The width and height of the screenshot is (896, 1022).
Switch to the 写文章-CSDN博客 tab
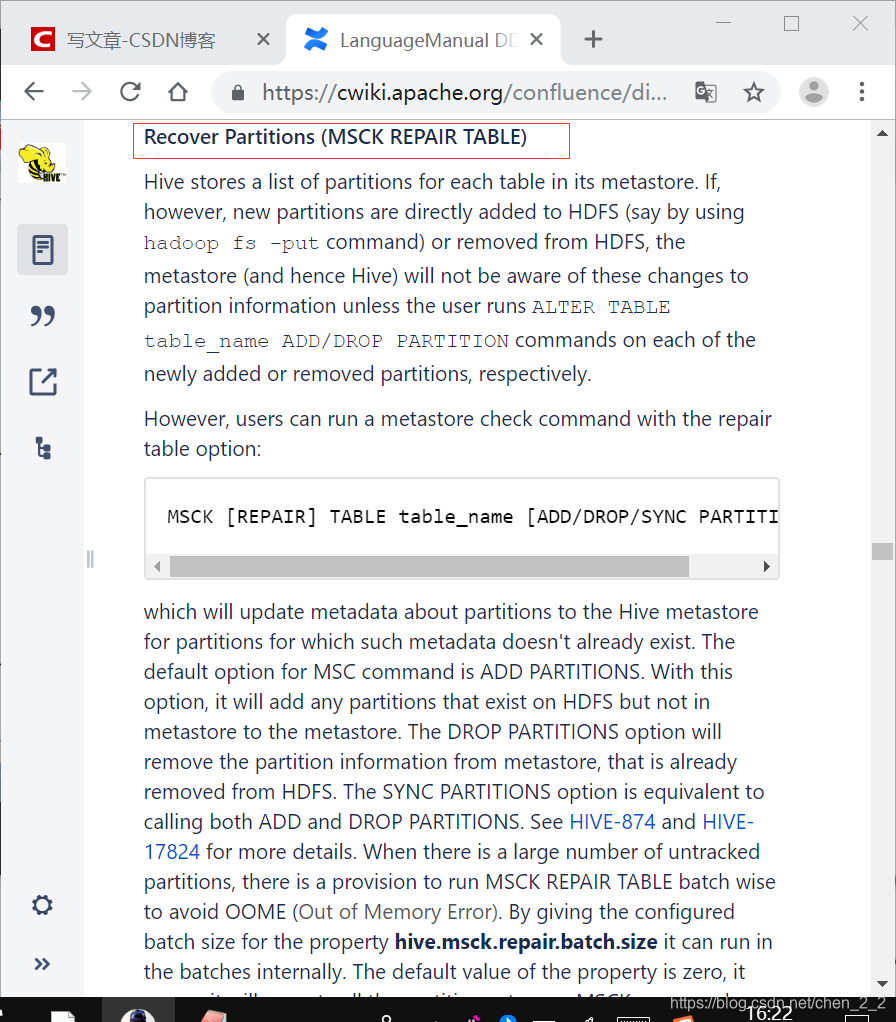click(141, 40)
